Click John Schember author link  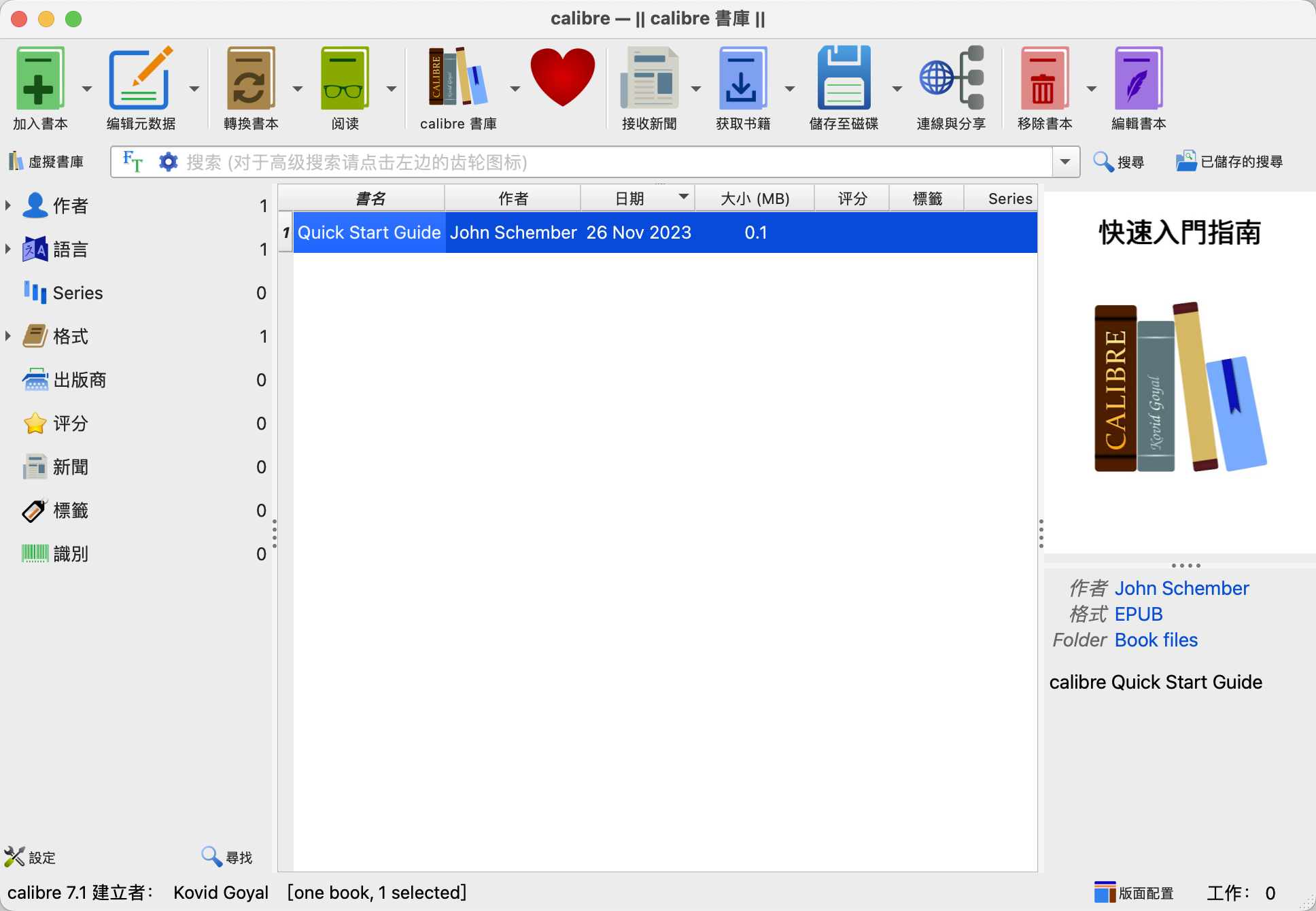point(1181,588)
